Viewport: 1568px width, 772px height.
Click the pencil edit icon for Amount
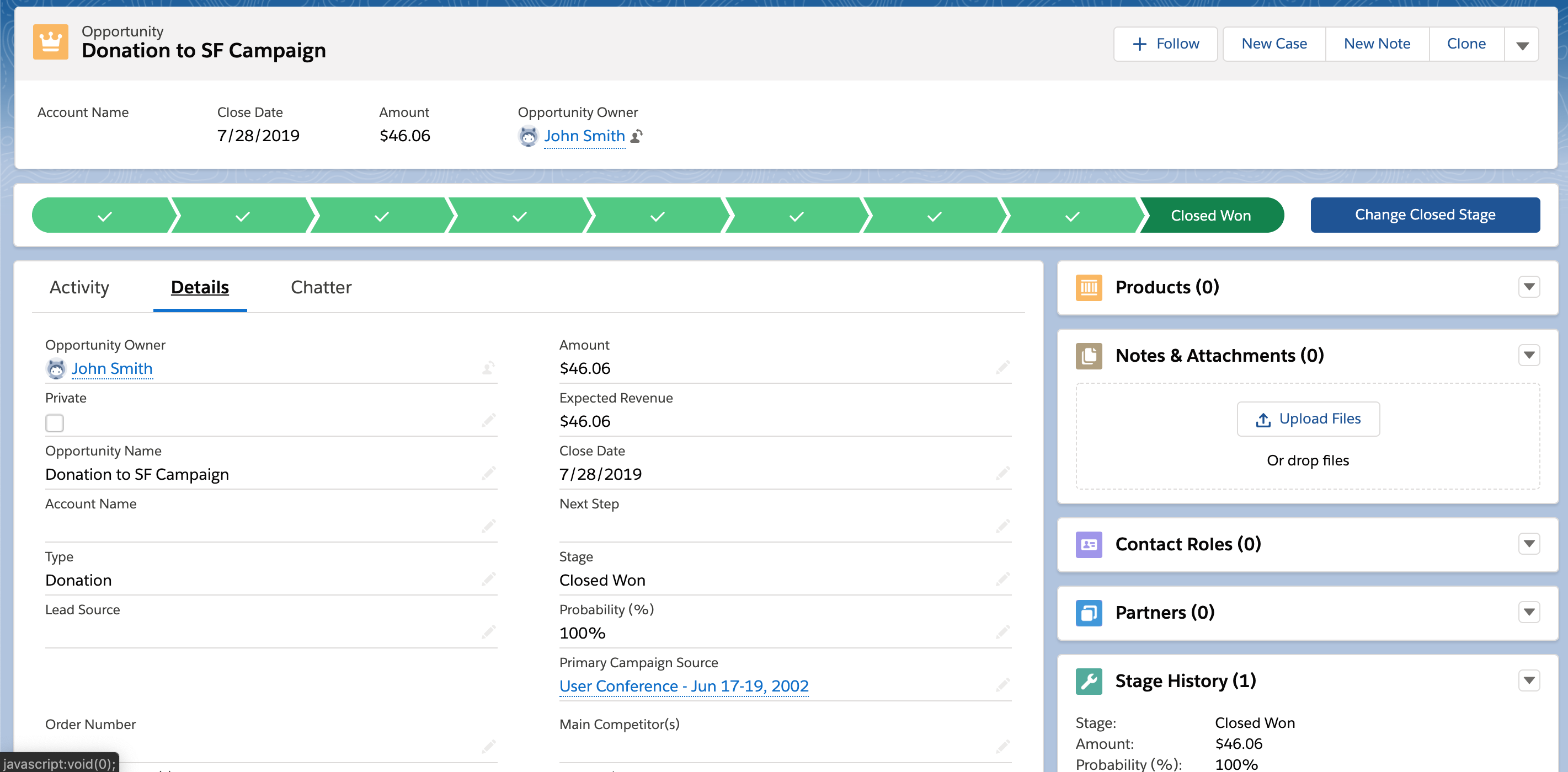click(x=1002, y=367)
